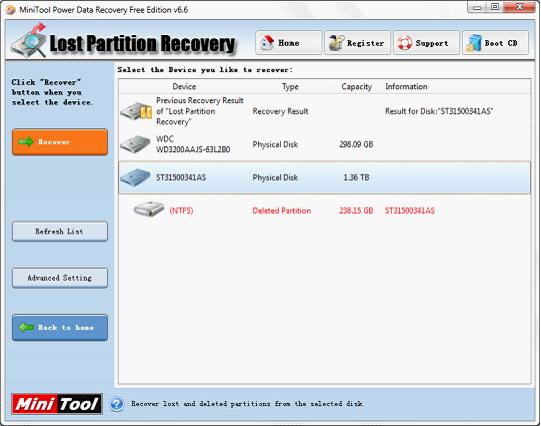The height and width of the screenshot is (426, 541).
Task: Click the Home house icon
Action: pyautogui.click(x=267, y=43)
